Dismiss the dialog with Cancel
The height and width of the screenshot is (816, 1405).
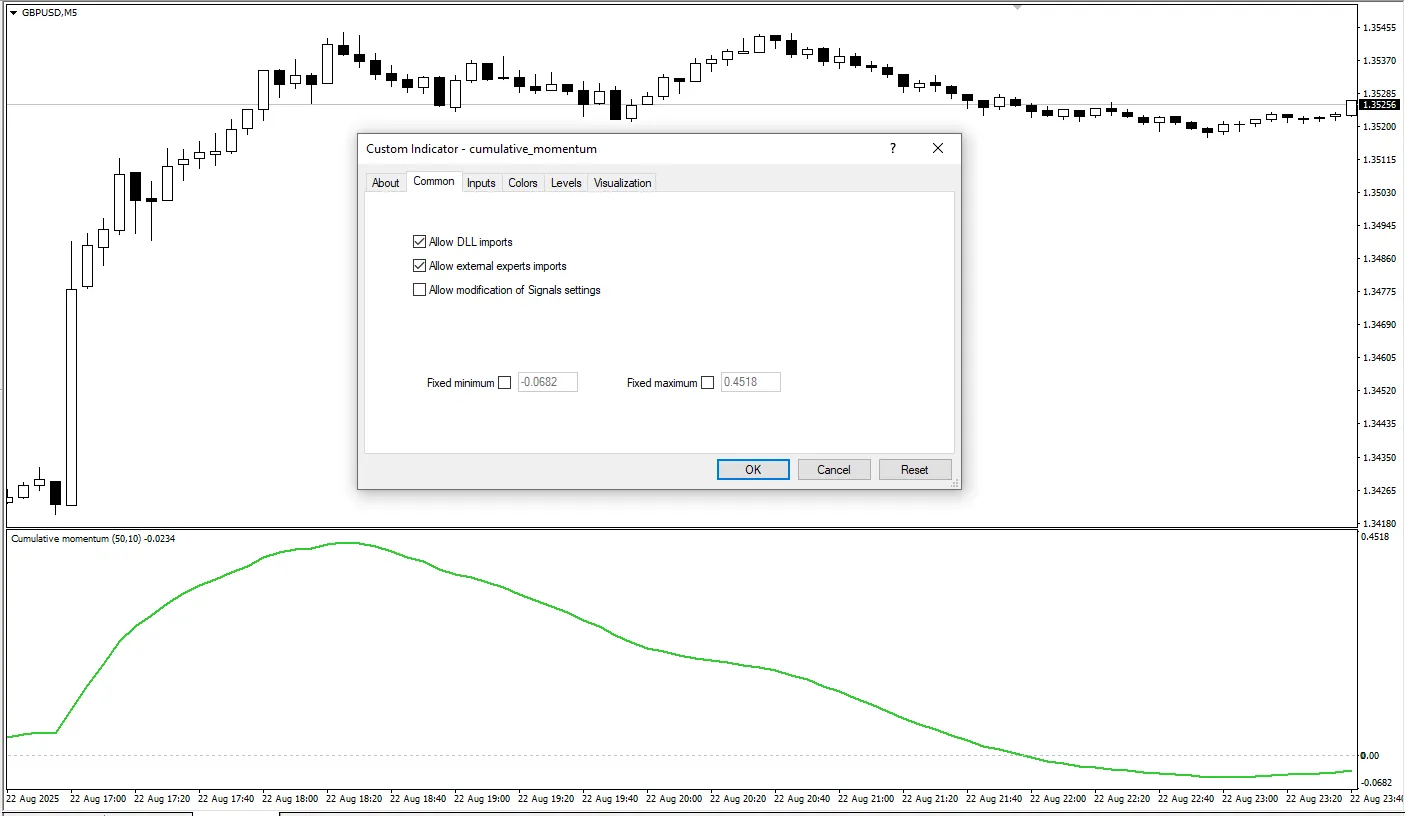834,469
